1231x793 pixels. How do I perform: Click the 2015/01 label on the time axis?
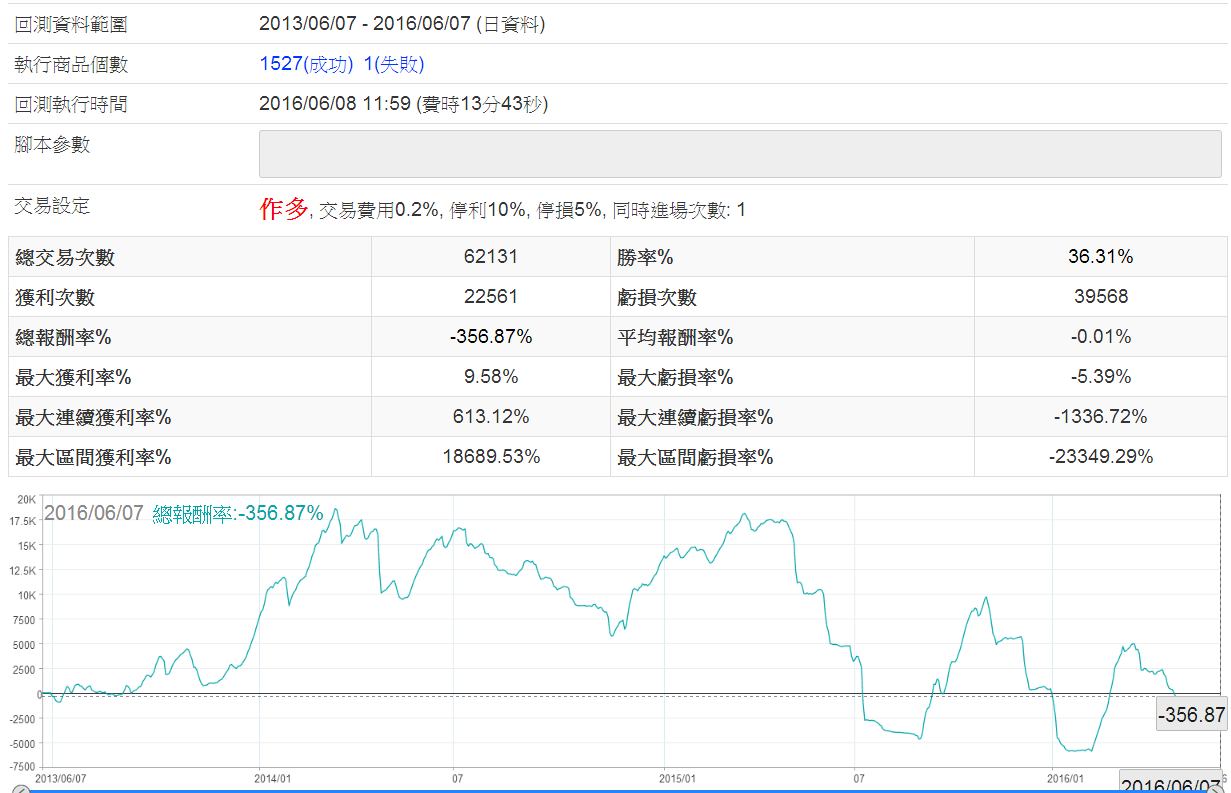[677, 777]
